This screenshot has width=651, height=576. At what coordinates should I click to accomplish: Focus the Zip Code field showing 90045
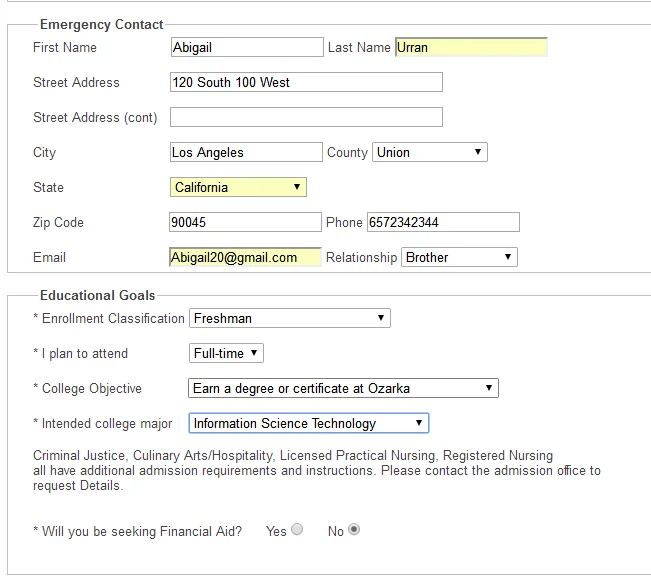click(x=247, y=222)
